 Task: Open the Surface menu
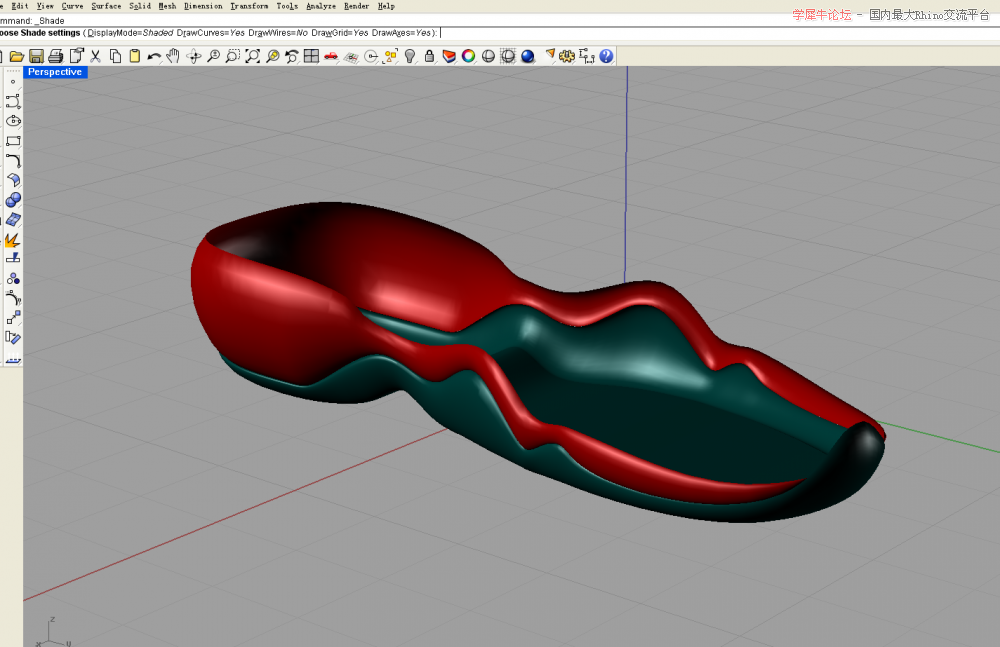point(106,6)
